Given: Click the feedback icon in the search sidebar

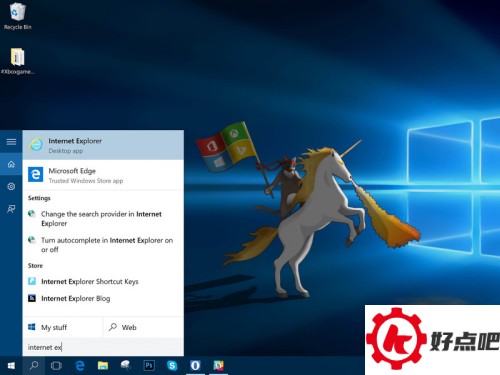Looking at the screenshot, I should coord(11,209).
